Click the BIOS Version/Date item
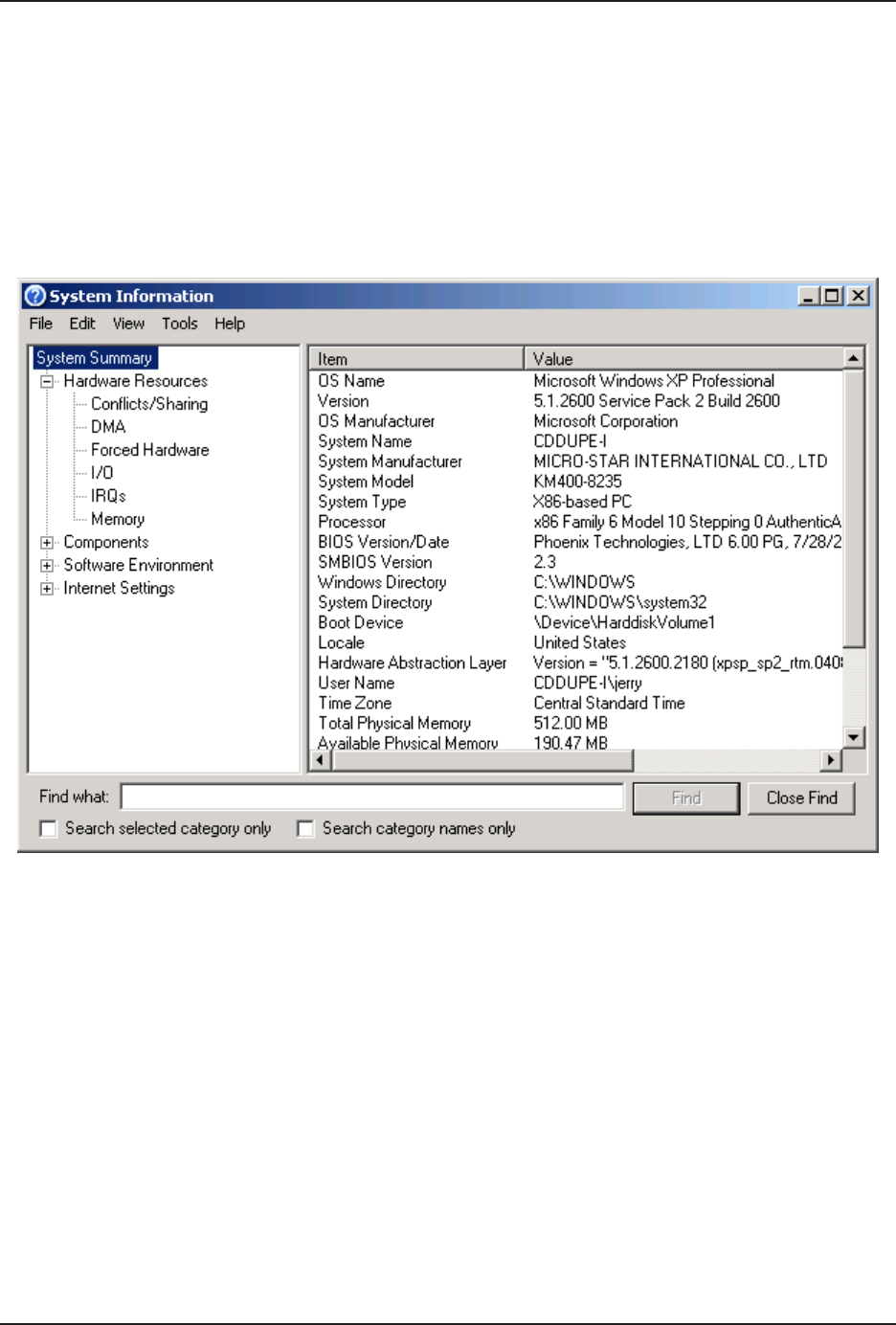Viewport: 896px width, 1325px height. pyautogui.click(x=384, y=542)
